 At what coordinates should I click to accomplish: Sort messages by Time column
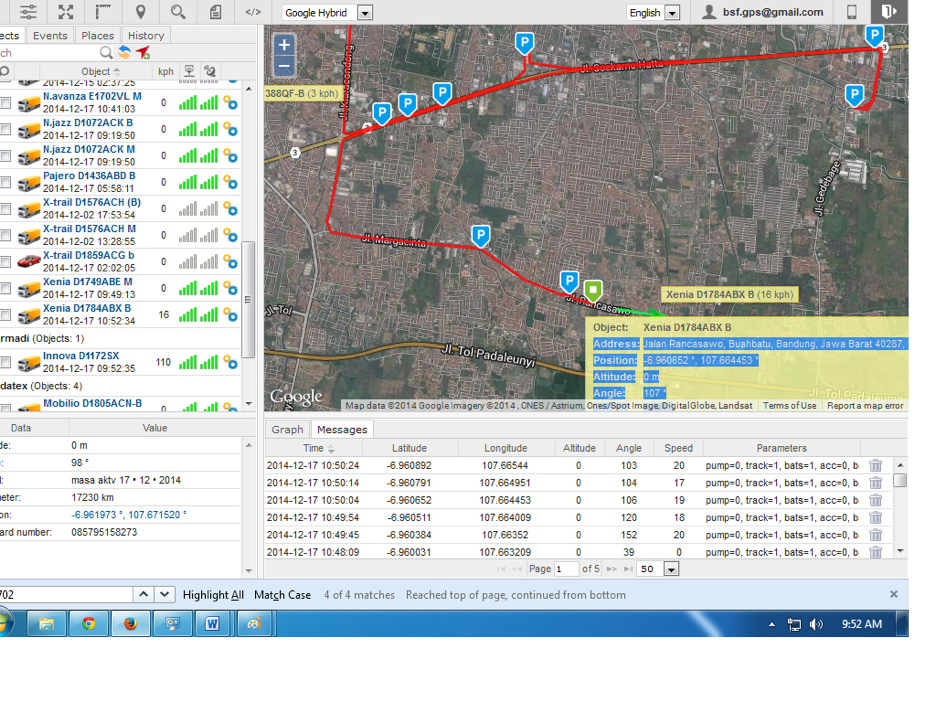[319, 448]
